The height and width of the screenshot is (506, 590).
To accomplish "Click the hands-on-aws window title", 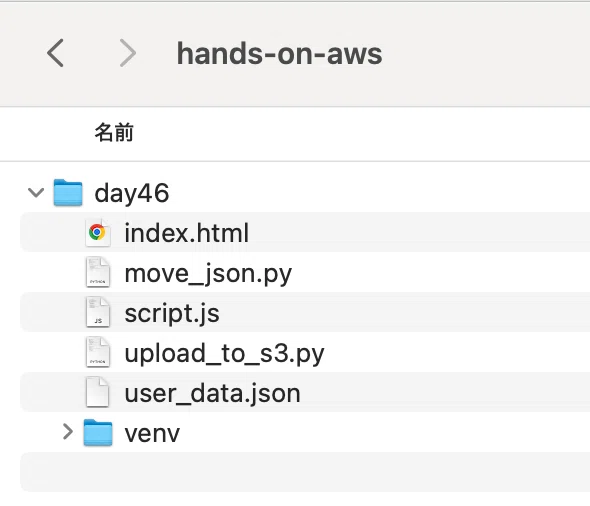I will point(280,53).
